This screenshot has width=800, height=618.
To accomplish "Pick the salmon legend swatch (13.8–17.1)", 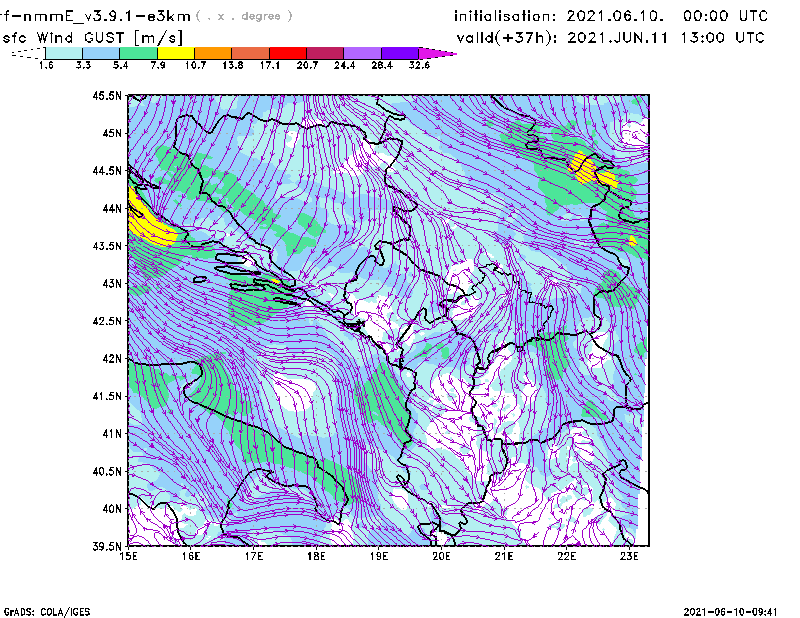I will [x=251, y=53].
